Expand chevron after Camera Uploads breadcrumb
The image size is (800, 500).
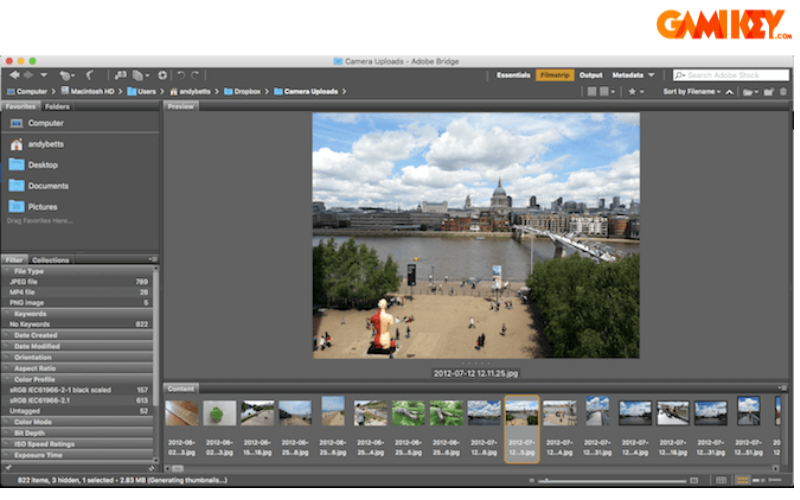point(344,91)
